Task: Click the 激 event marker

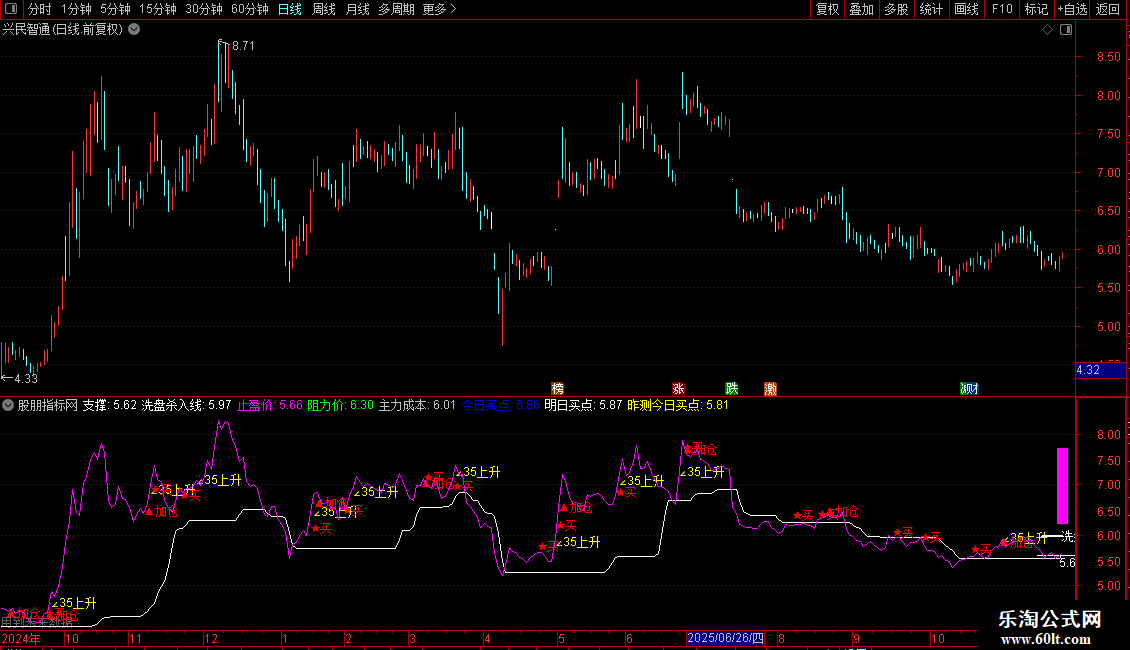Action: pos(770,388)
